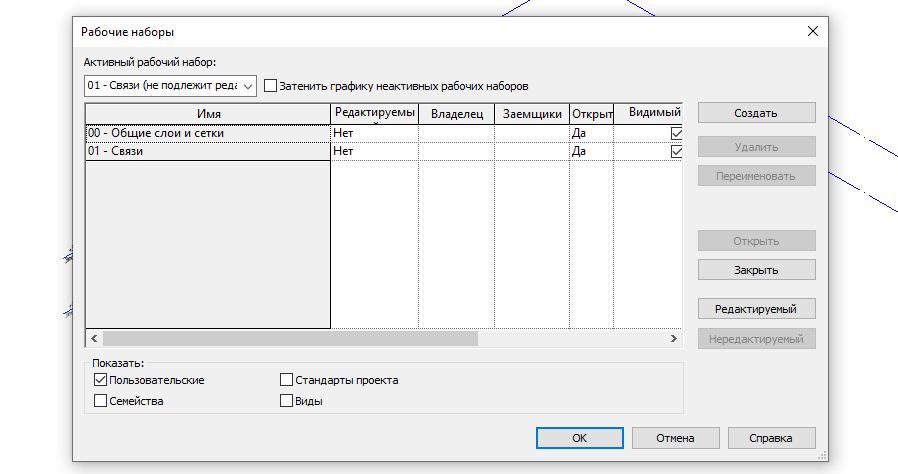Uncheck the 'Пользовательские' checkbox
The height and width of the screenshot is (474, 898).
click(x=100, y=380)
